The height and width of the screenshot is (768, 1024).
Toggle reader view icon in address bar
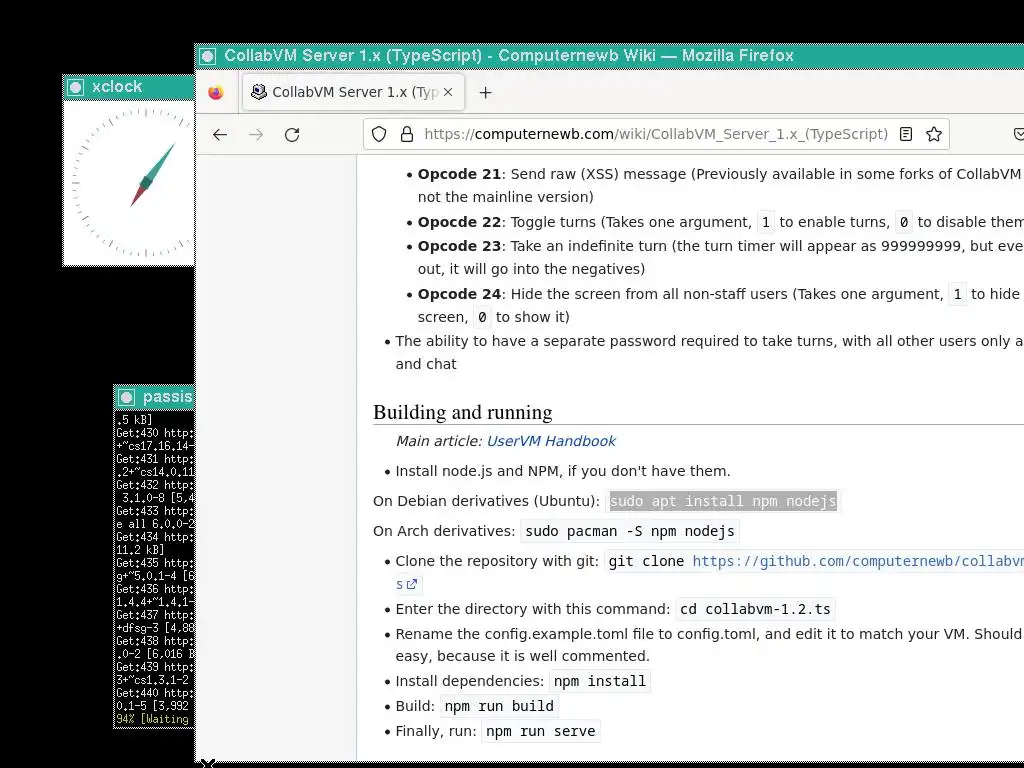coord(906,134)
